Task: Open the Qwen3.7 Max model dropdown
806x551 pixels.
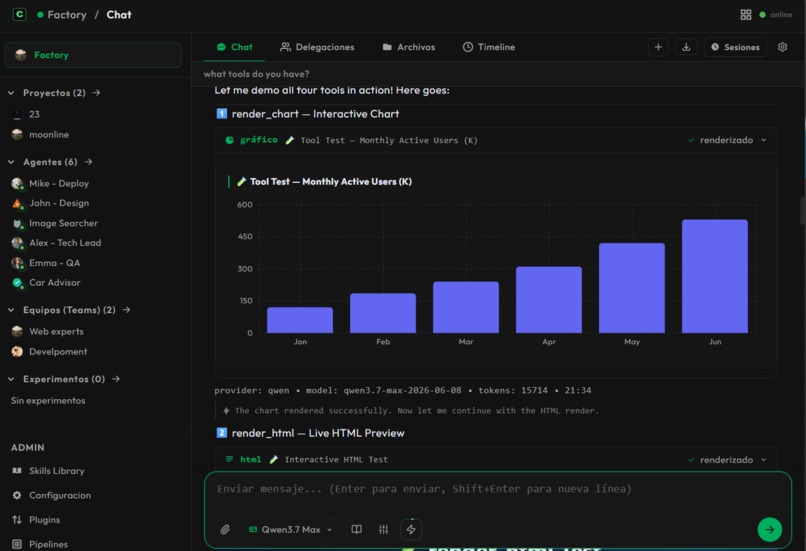Action: point(290,529)
